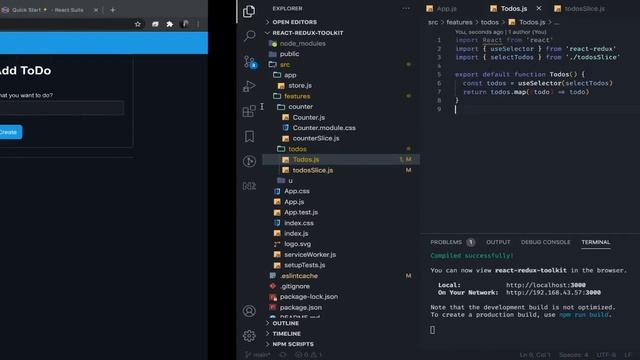Collapse the REACT-REDUX-TOOLKIT section
The image size is (640, 360).
click(307, 33)
